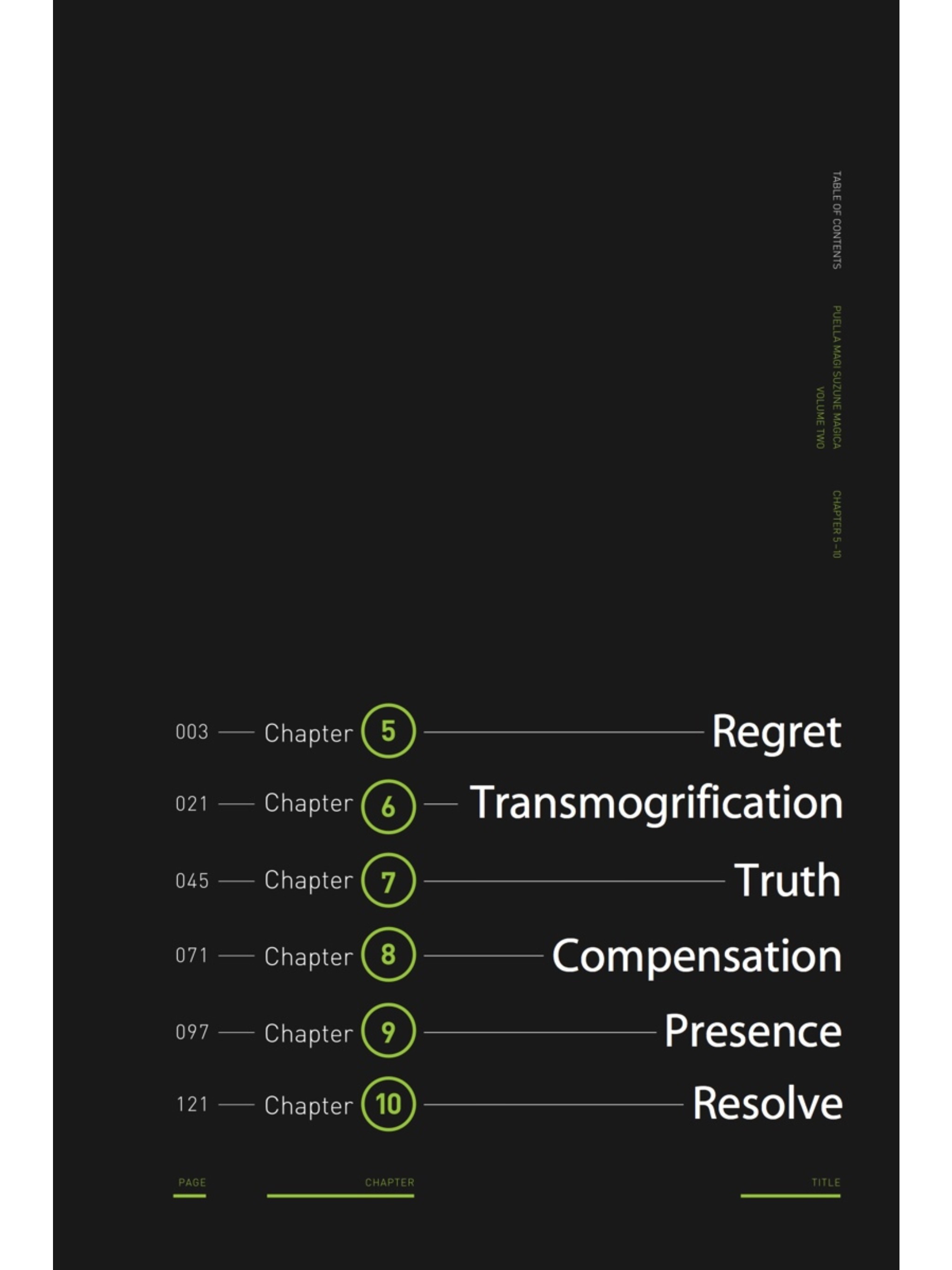Click the circled number 5 chapter icon
Viewport: 952px width, 1270px height.
388,731
